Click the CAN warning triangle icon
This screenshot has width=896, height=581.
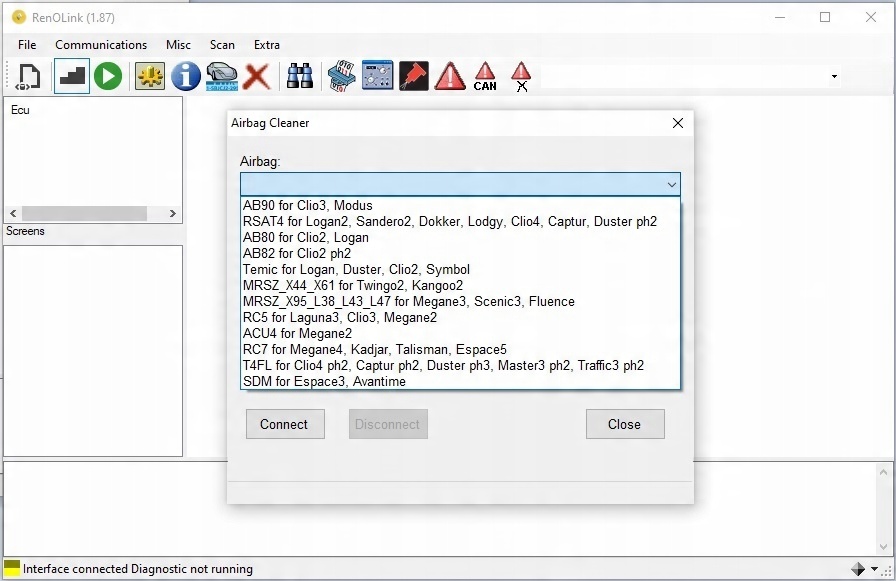pos(485,76)
